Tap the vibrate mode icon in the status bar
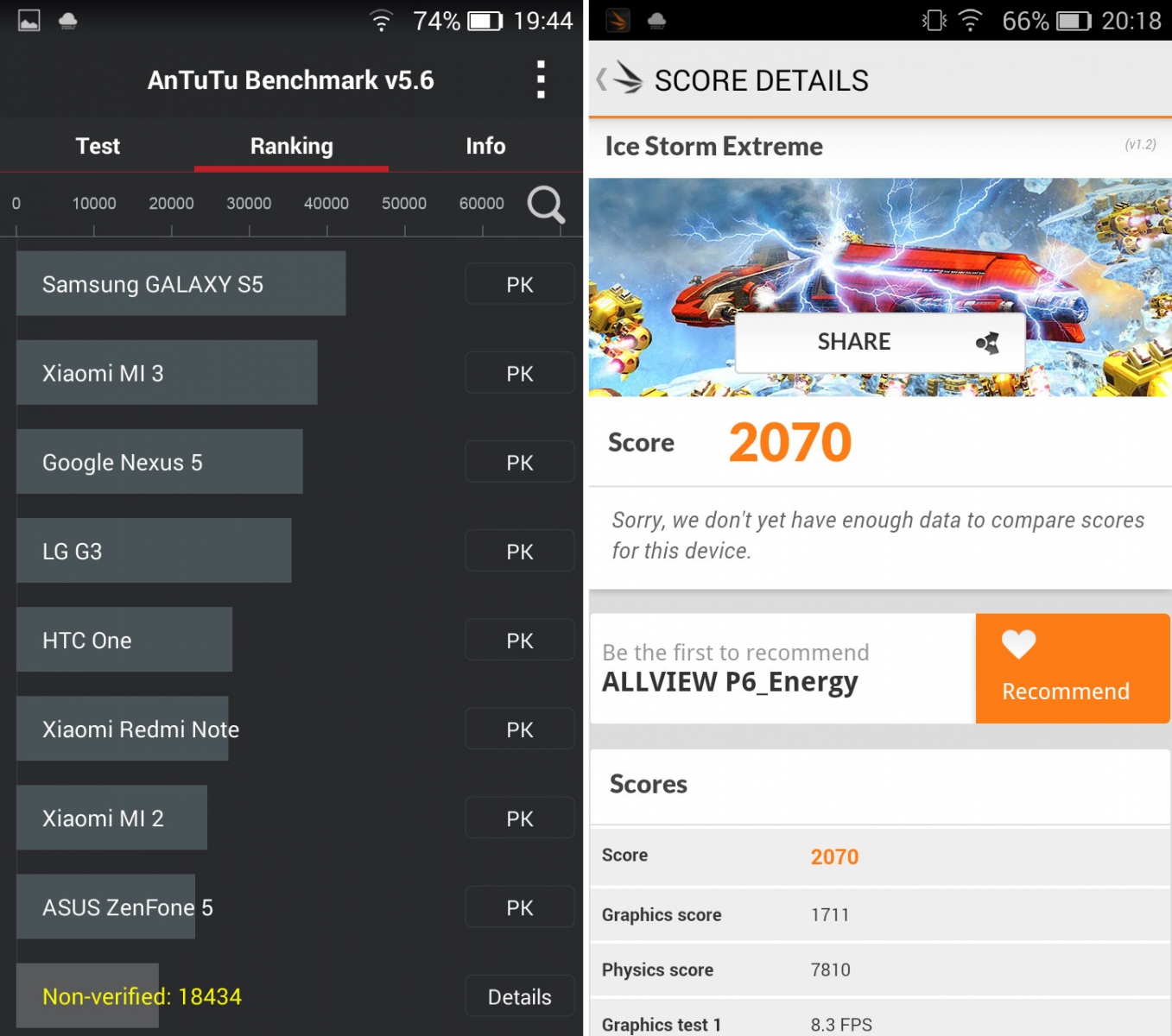1172x1036 pixels. tap(934, 21)
